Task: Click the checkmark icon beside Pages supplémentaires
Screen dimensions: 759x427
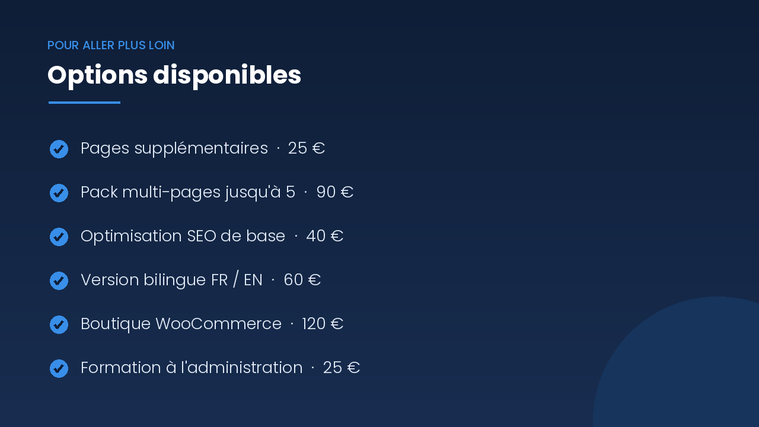Action: click(59, 149)
